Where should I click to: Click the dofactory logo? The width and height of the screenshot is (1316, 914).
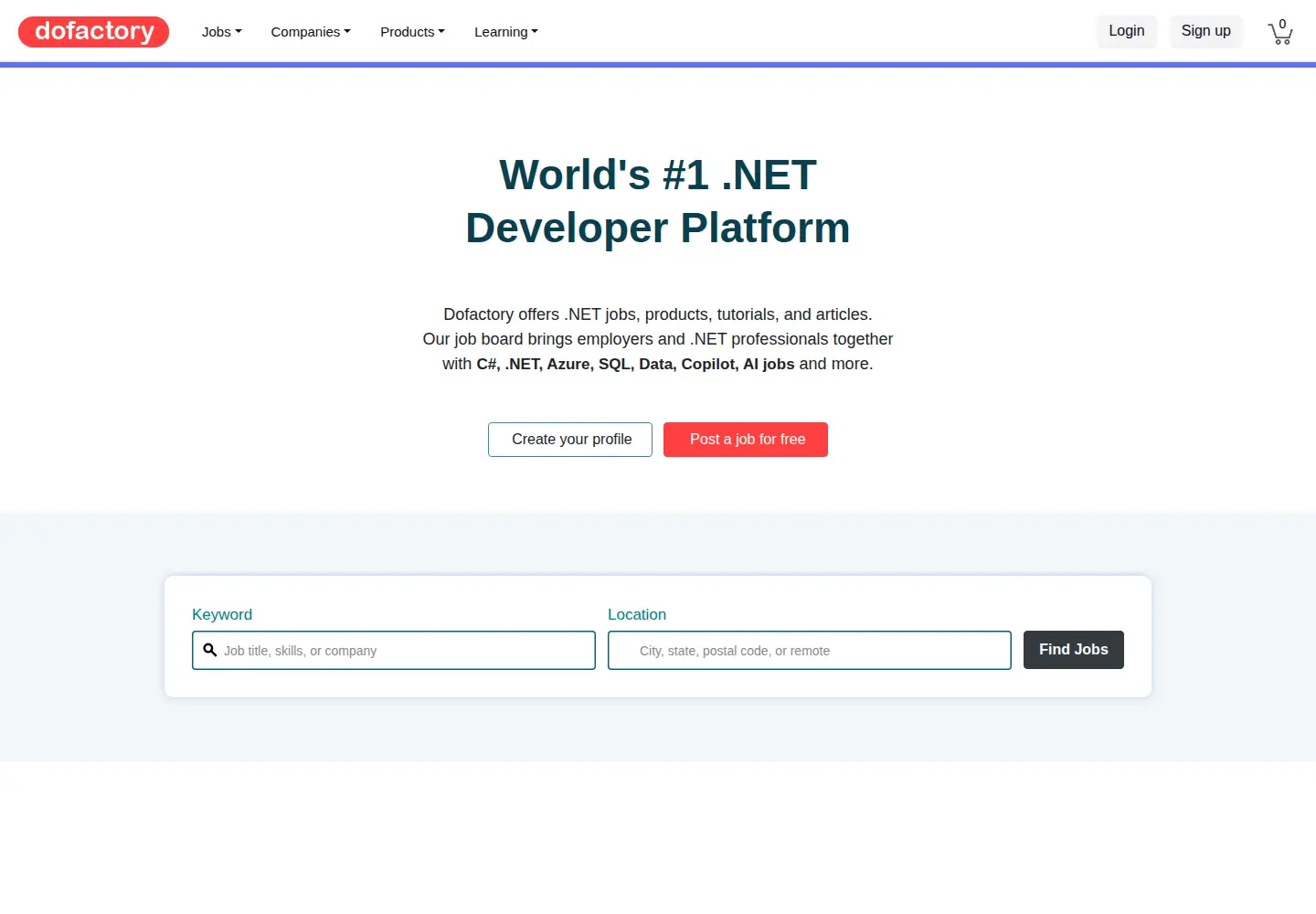(94, 32)
